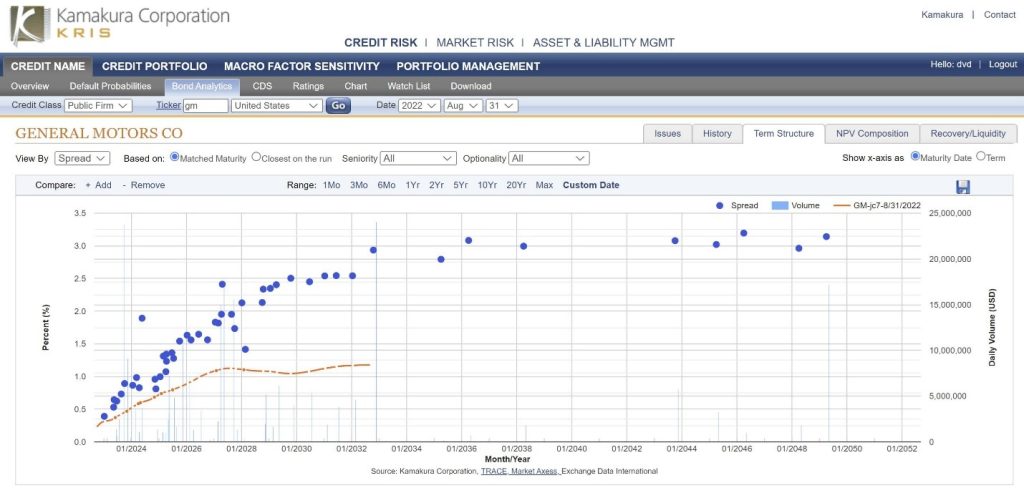Set range to 20Yr

pyautogui.click(x=516, y=185)
